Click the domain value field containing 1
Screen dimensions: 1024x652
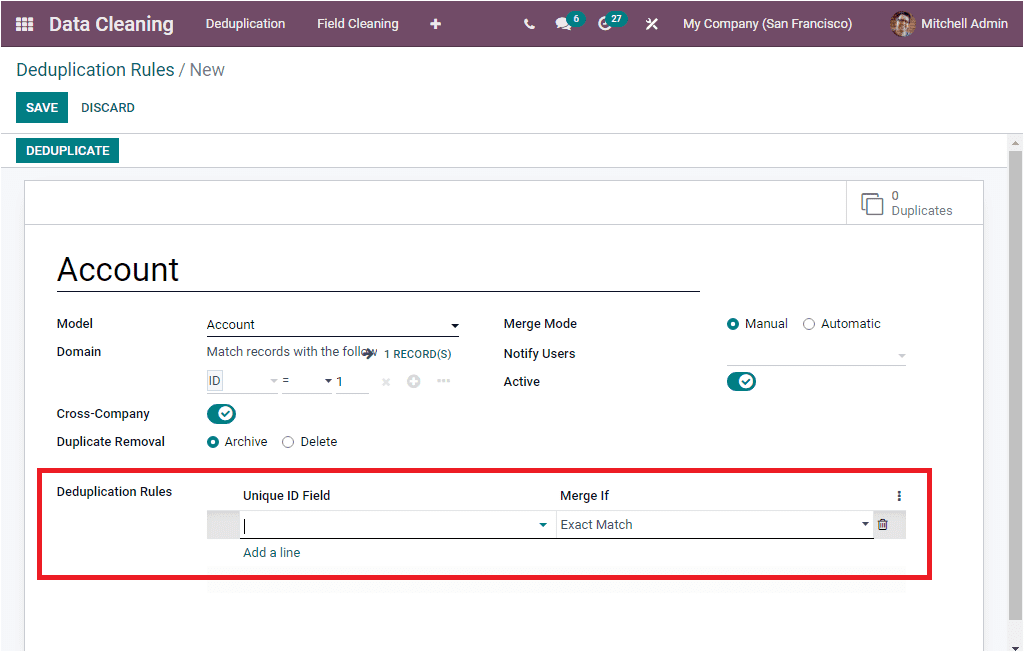pos(352,382)
